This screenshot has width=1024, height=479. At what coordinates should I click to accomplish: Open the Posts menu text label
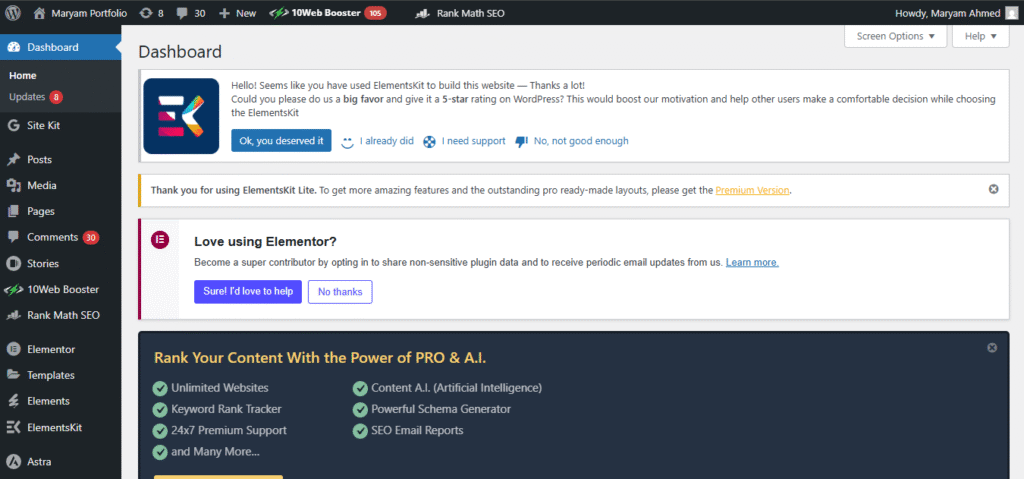[39, 159]
